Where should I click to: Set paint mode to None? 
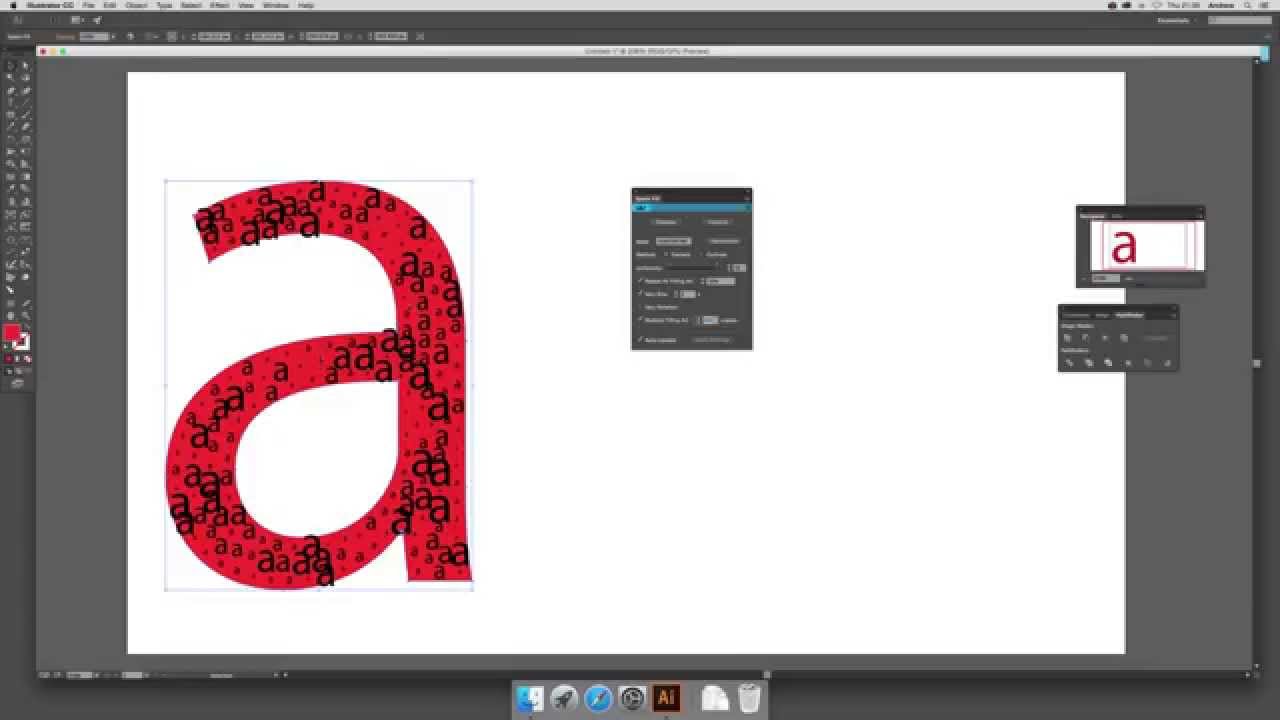(x=27, y=358)
